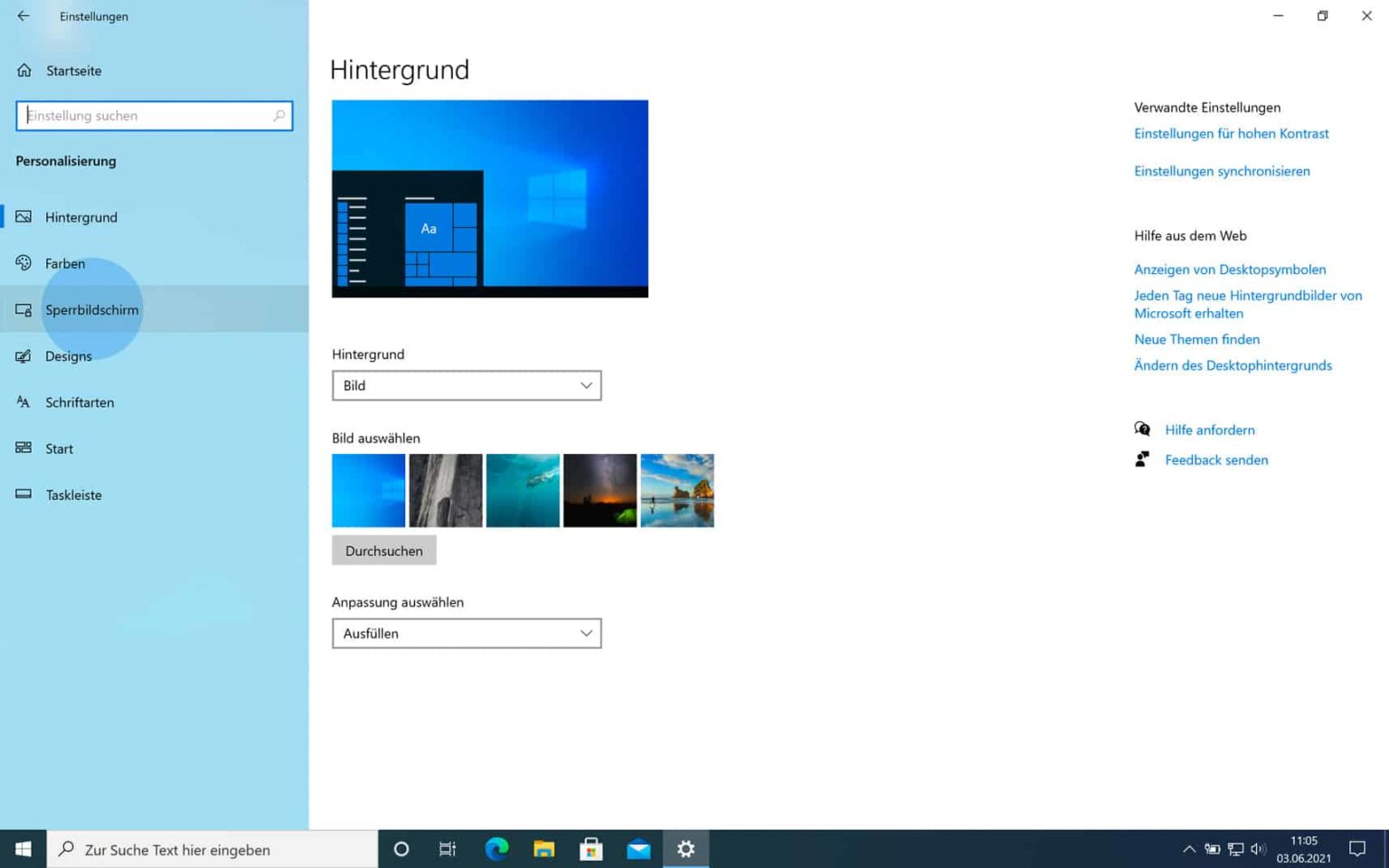Click the Durchsuchen button

click(x=383, y=550)
